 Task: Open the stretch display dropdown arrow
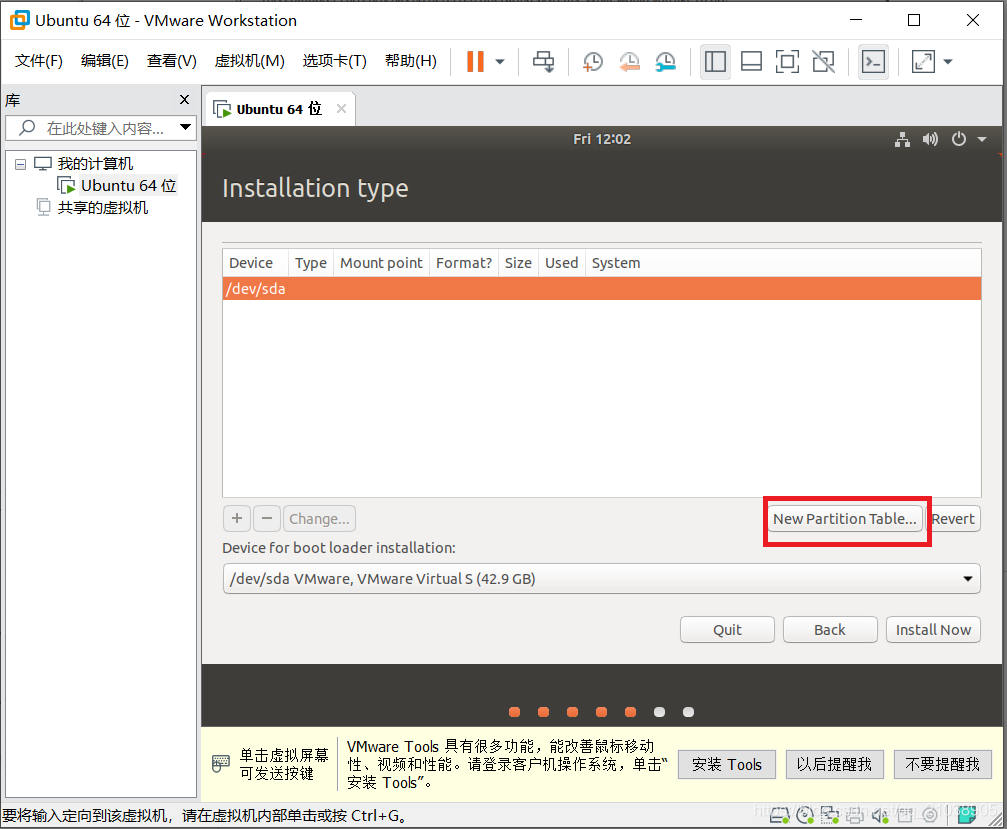point(948,62)
